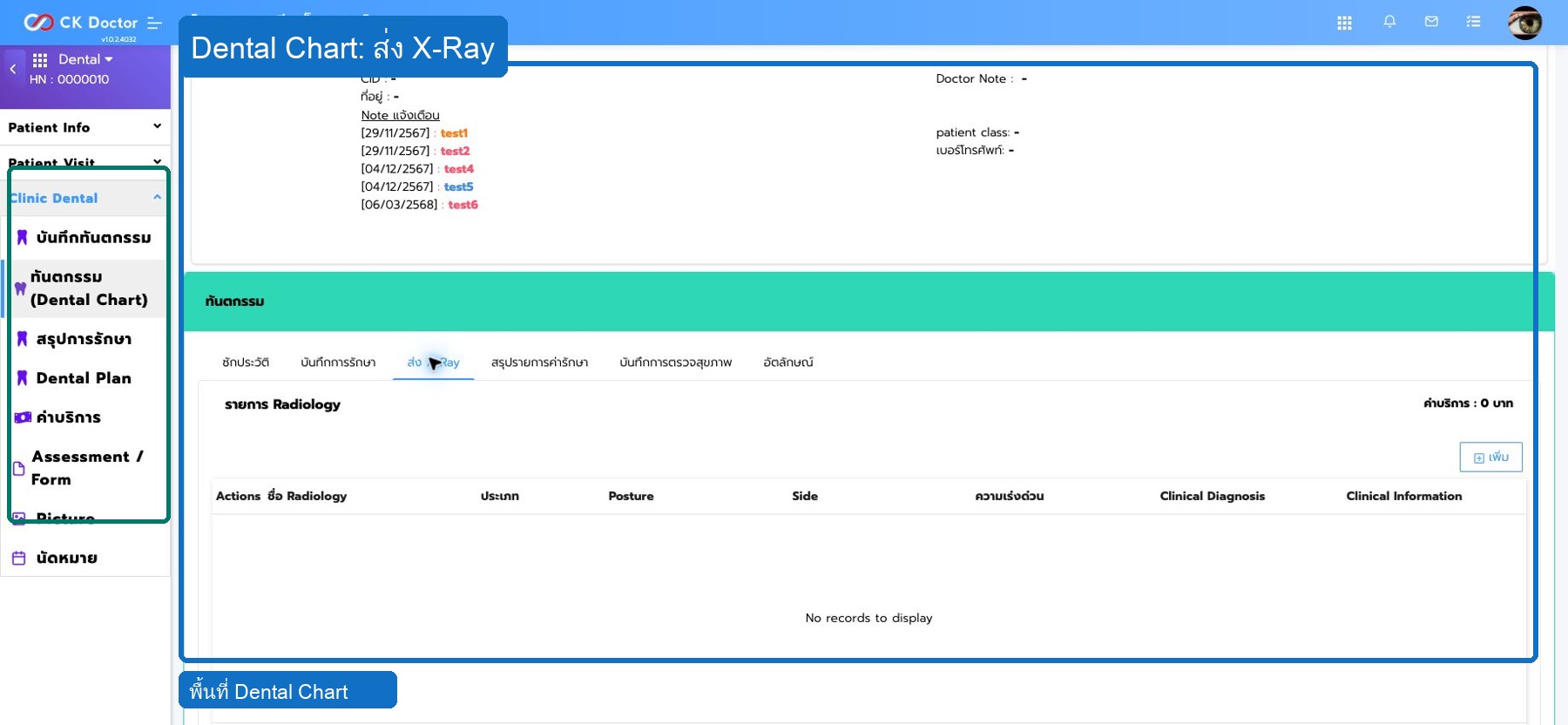This screenshot has width=1568, height=725.
Task: Collapse the Clinic Dental section
Action: (x=85, y=198)
